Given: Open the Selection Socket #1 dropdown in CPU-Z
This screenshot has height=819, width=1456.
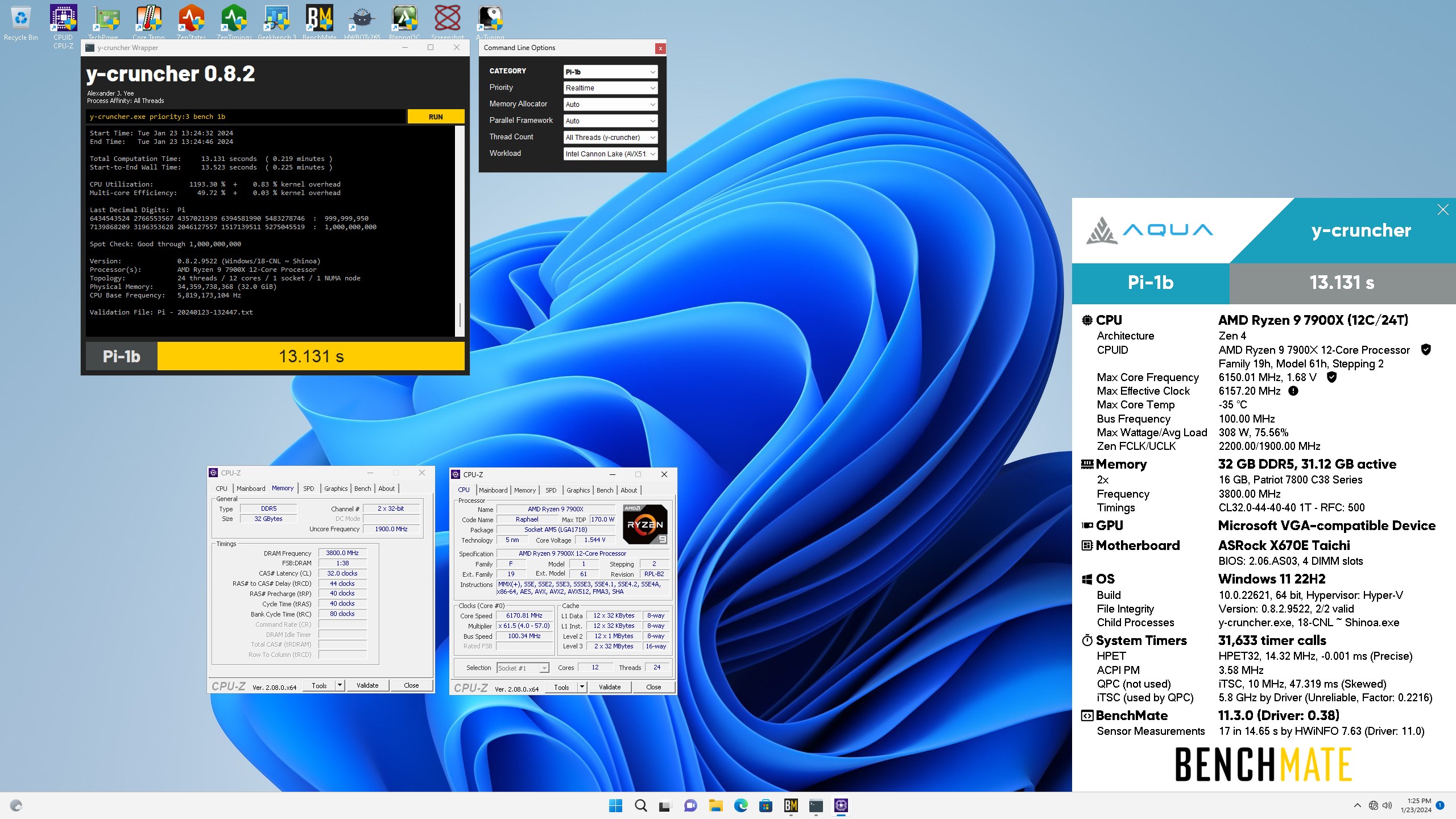Looking at the screenshot, I should point(523,668).
